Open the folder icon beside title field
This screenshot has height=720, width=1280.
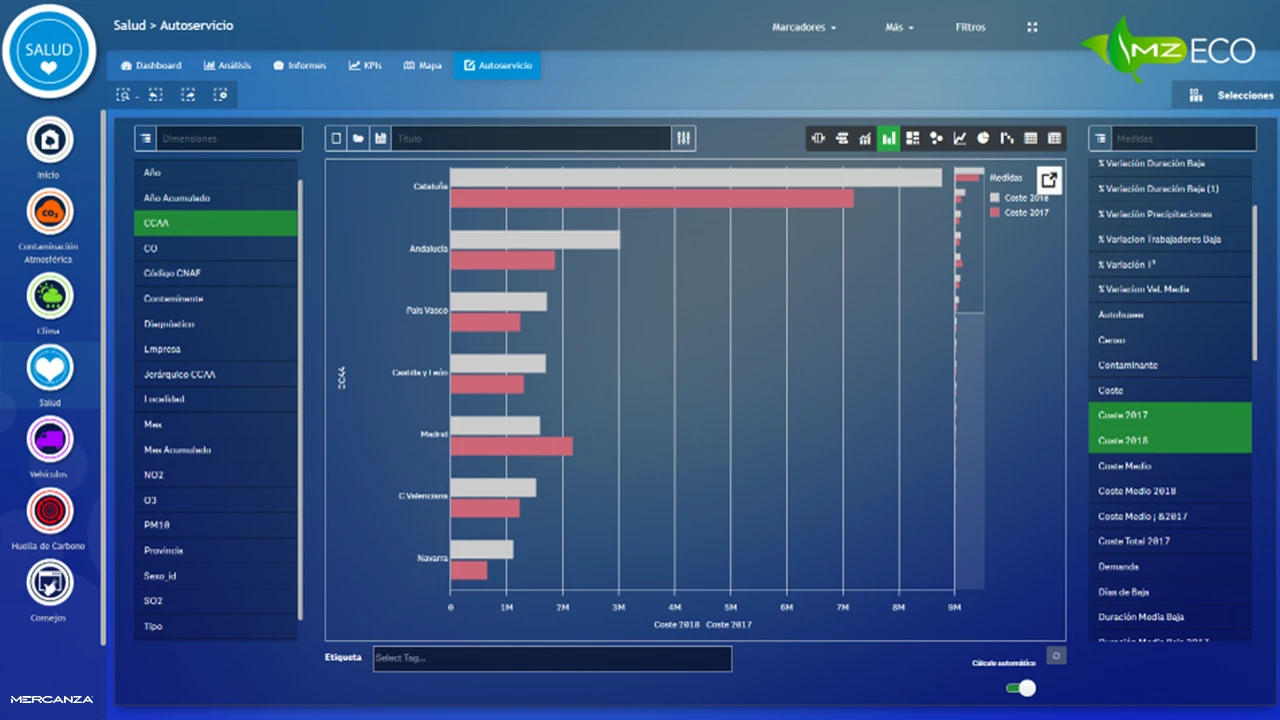tap(358, 139)
